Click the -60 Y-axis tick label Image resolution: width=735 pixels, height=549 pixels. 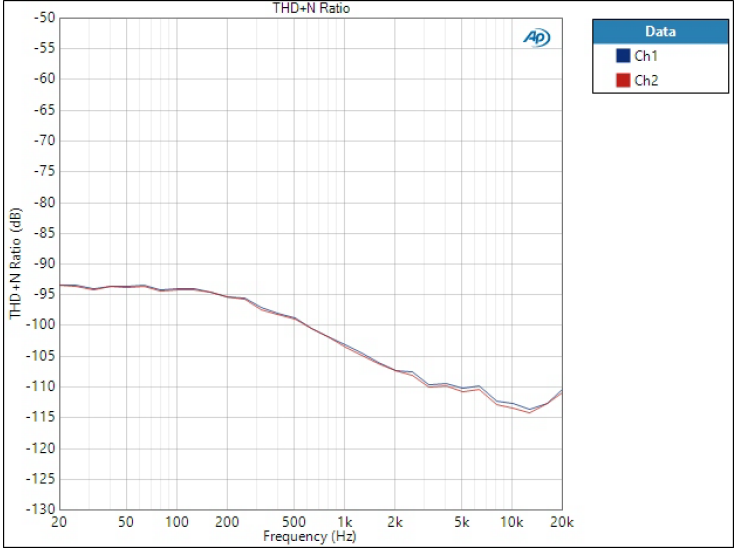pos(44,79)
